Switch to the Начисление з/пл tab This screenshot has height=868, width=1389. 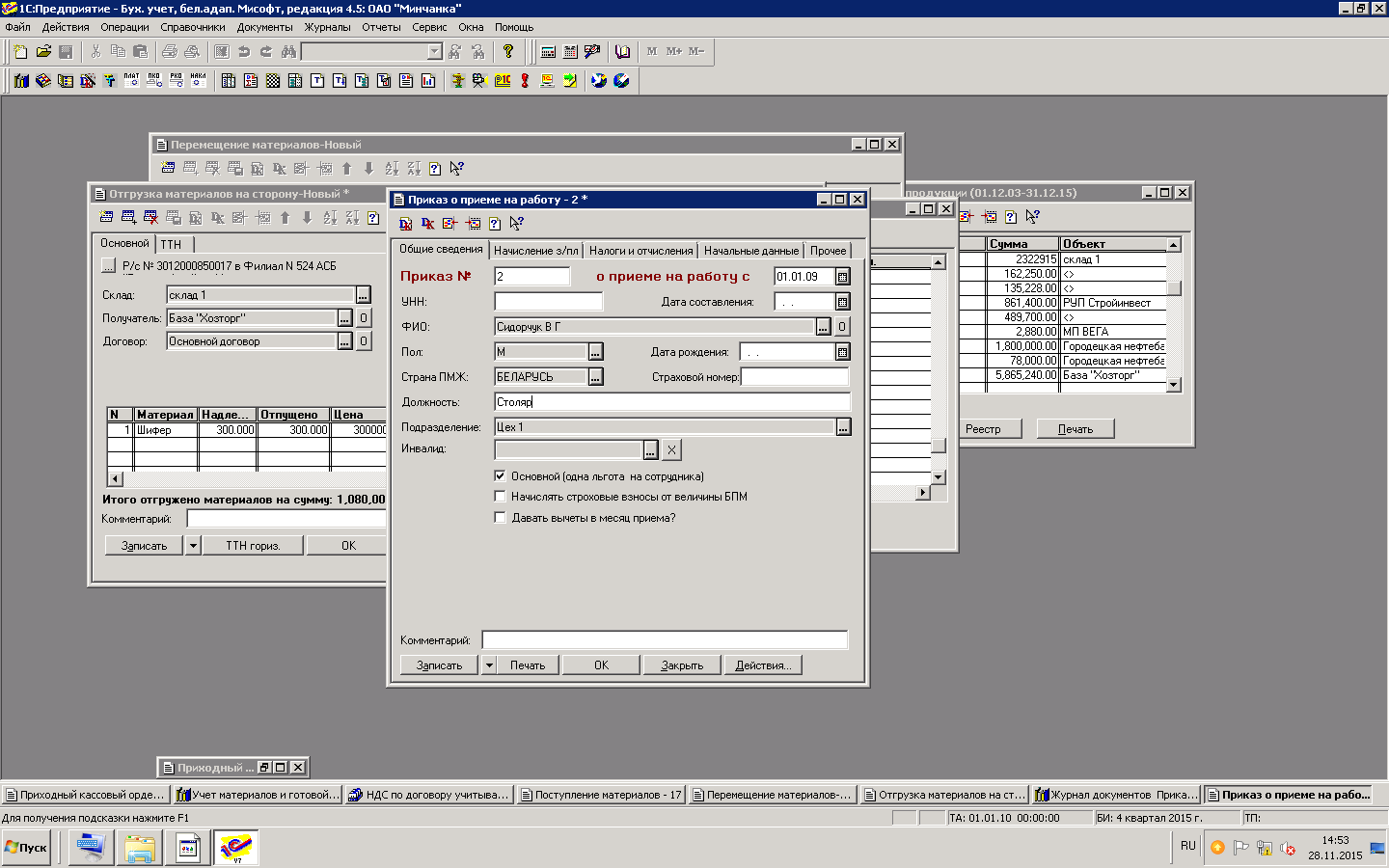(536, 251)
